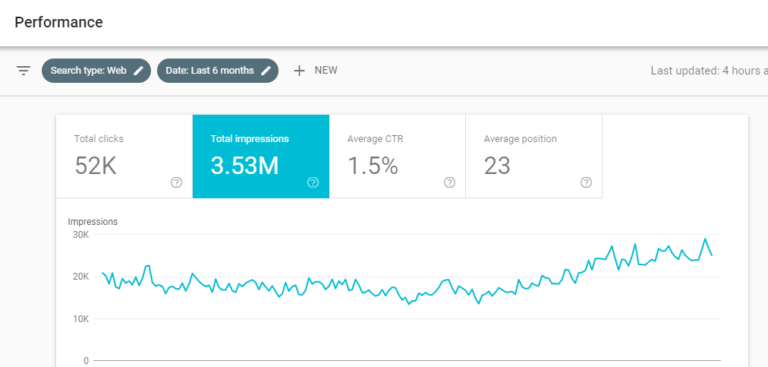The width and height of the screenshot is (768, 367).
Task: Edit the Date: Last 6 months pencil
Action: click(266, 71)
